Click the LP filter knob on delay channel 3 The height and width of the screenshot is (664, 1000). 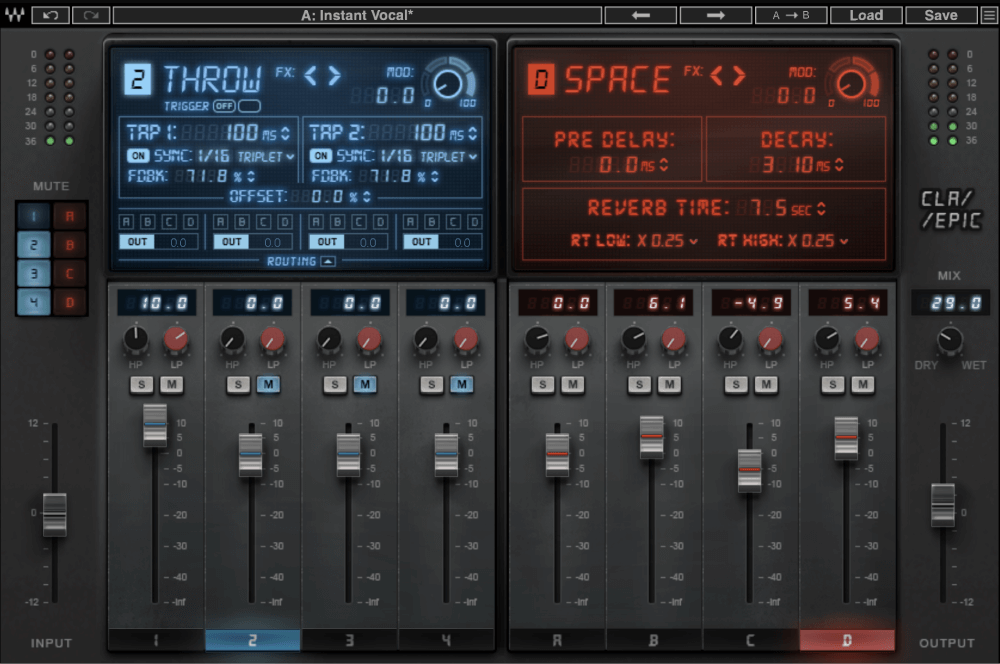369,339
